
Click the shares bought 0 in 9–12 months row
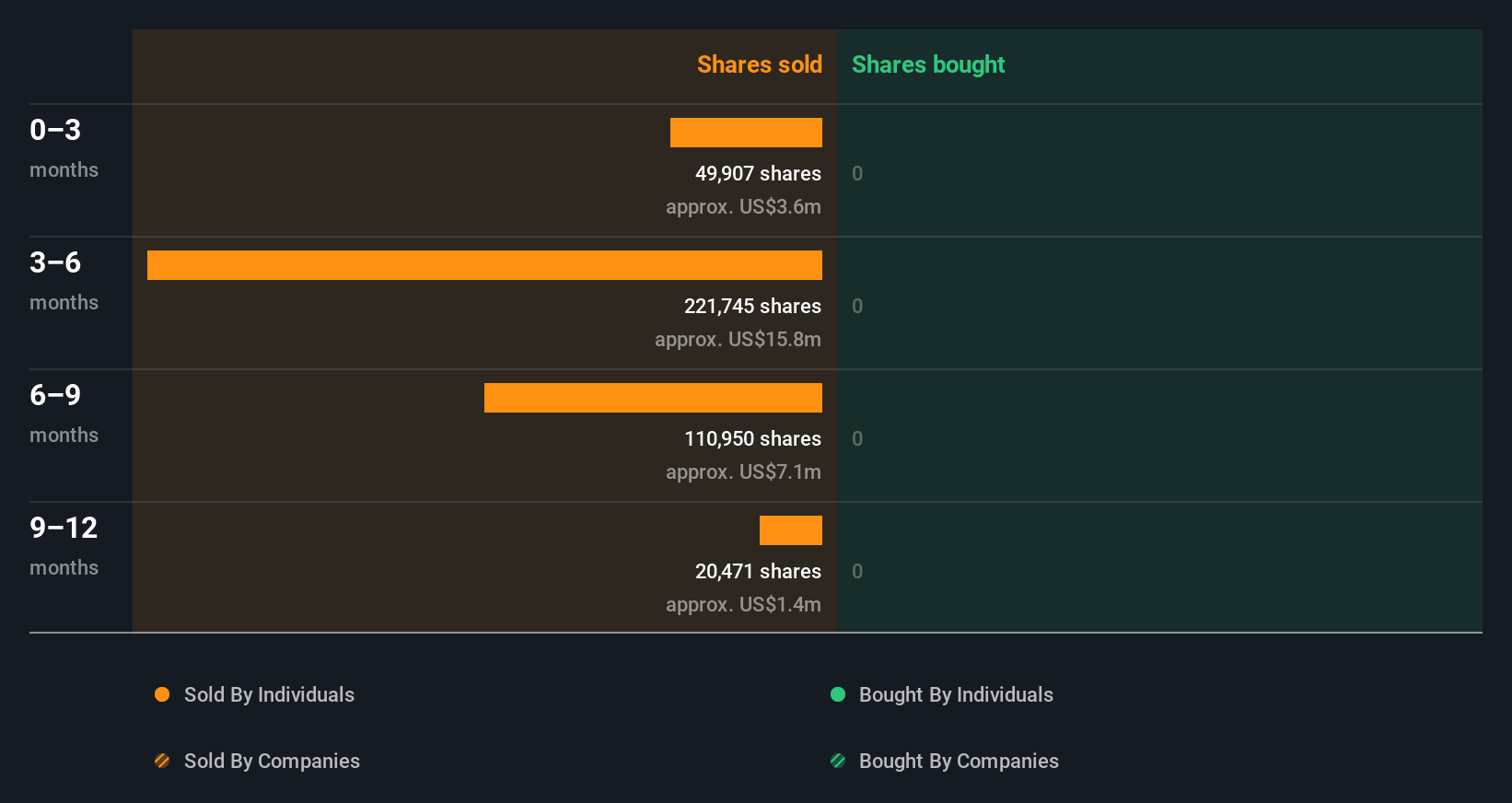point(857,572)
